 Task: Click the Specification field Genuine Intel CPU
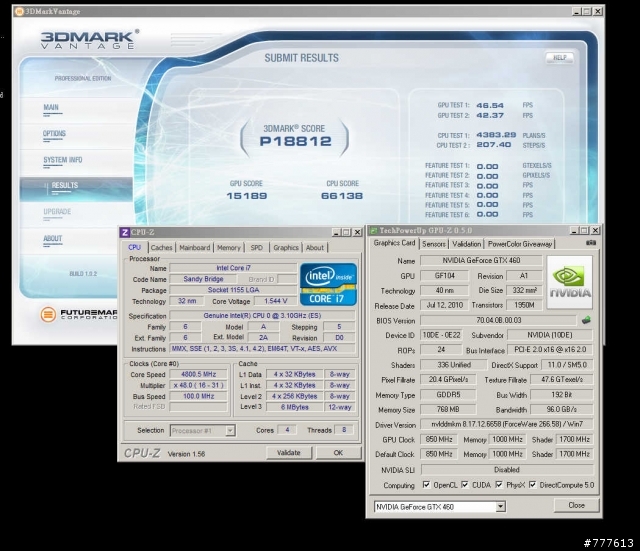pyautogui.click(x=262, y=315)
